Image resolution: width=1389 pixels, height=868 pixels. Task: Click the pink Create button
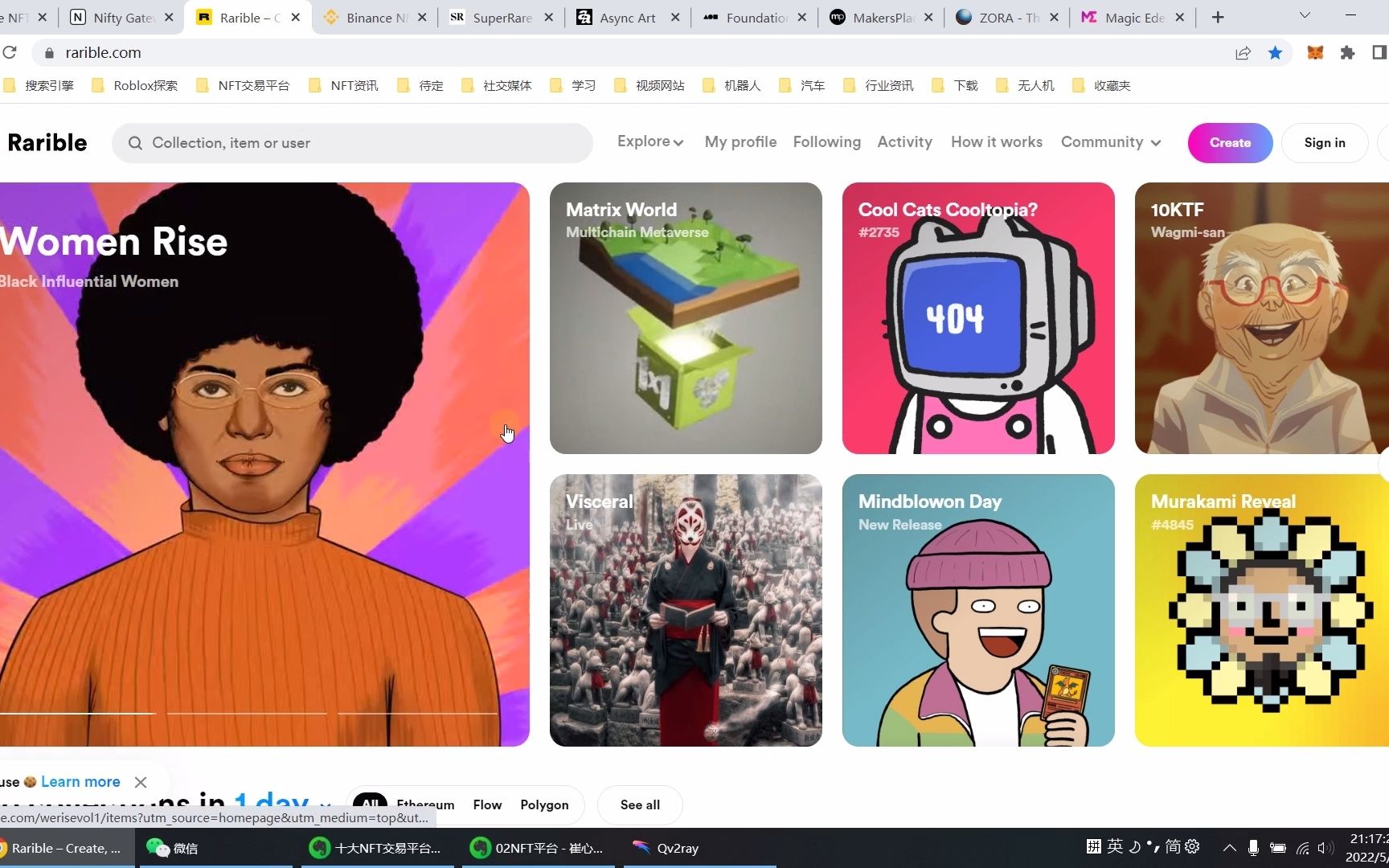1230,142
